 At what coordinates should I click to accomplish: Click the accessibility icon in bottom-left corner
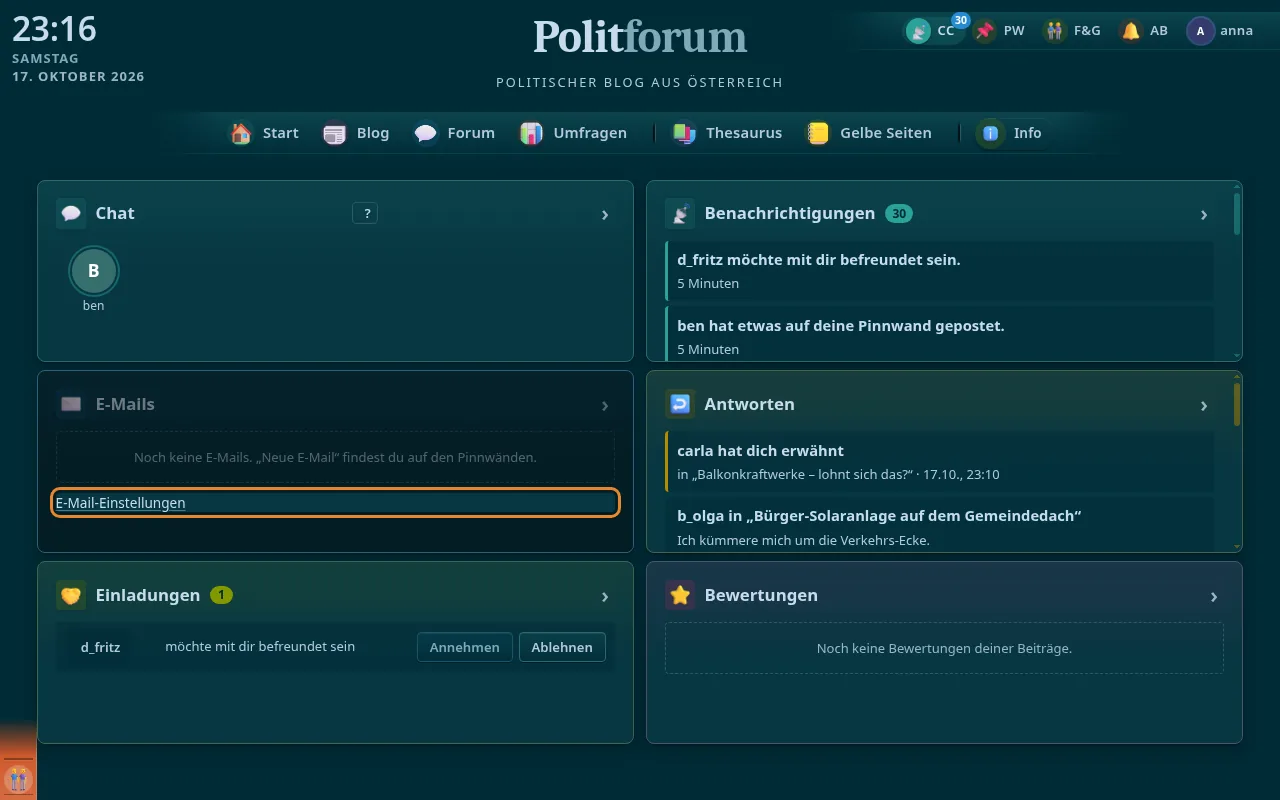click(18, 778)
